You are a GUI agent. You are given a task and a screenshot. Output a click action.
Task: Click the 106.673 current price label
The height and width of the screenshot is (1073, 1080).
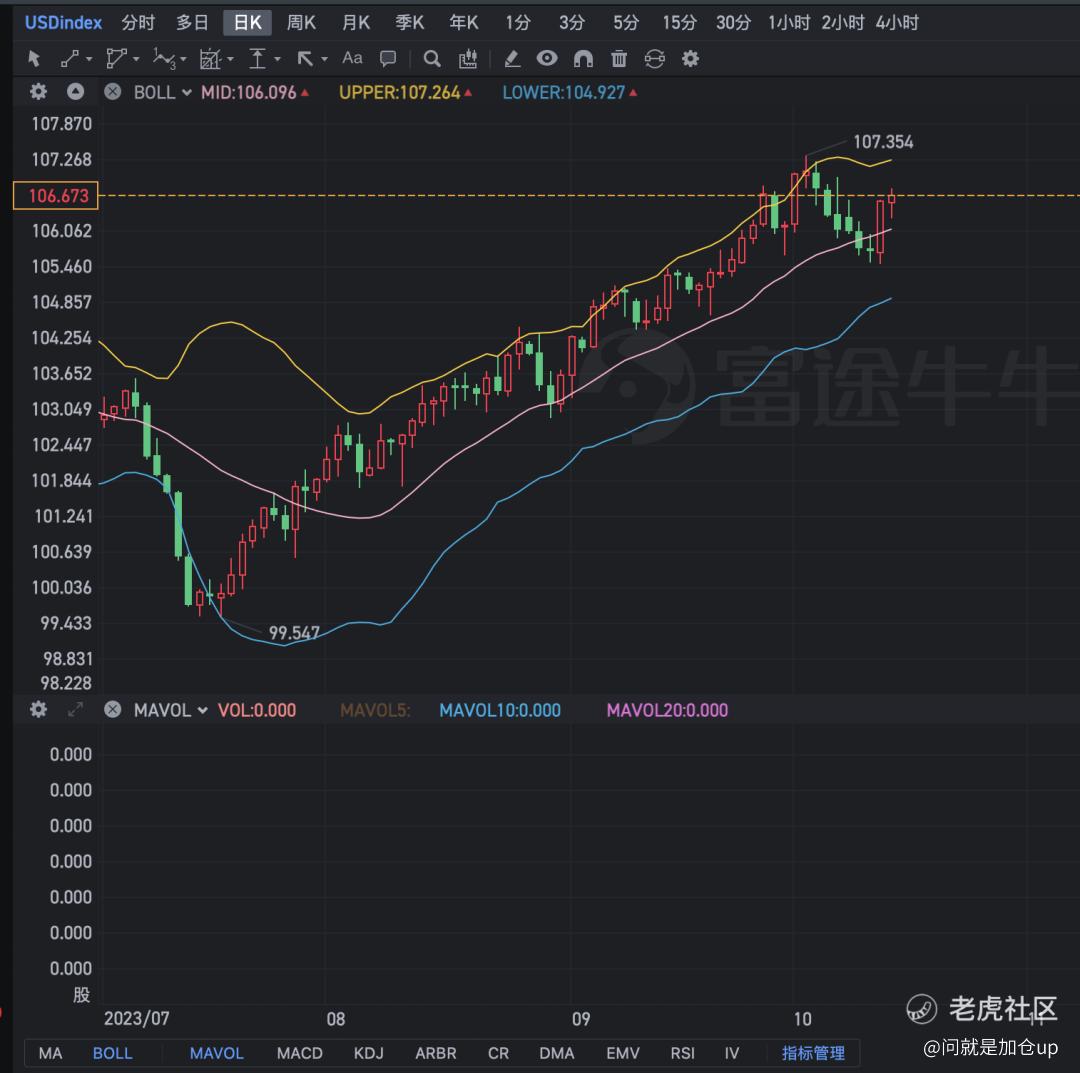56,196
